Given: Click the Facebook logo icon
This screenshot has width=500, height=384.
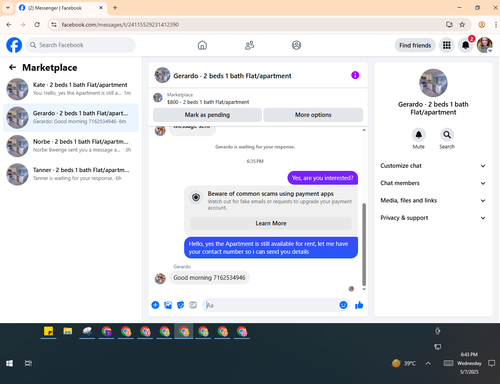Looking at the screenshot, I should click(x=14, y=45).
